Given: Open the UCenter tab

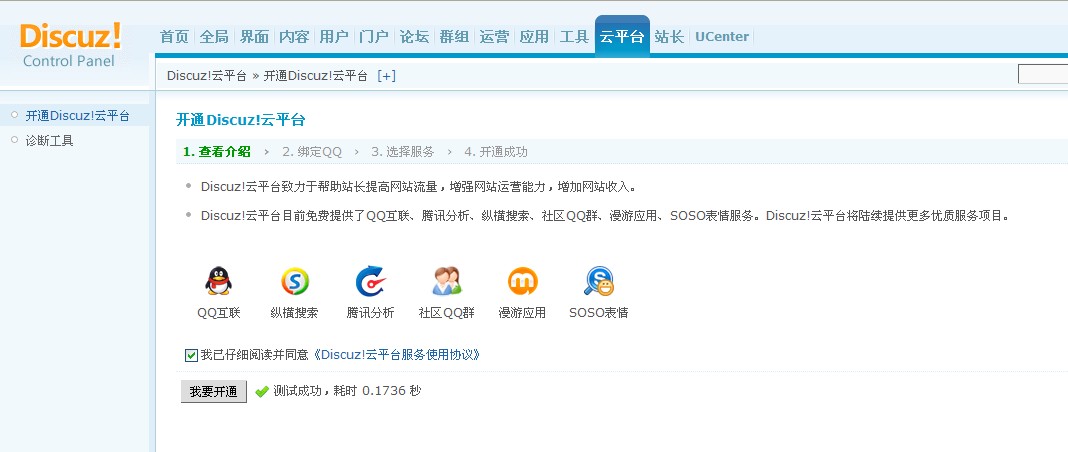Looking at the screenshot, I should (722, 37).
